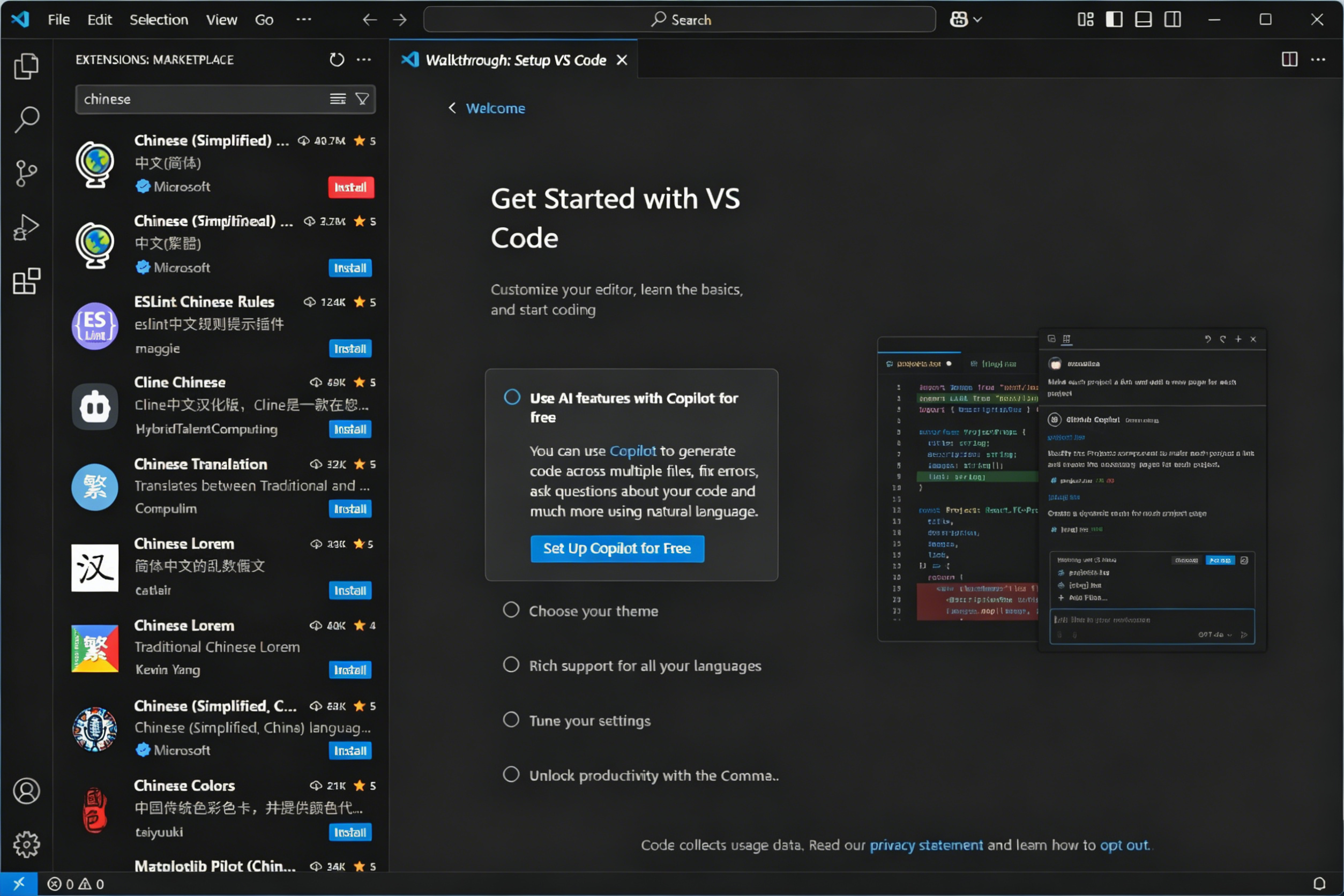The height and width of the screenshot is (896, 1344).
Task: Refresh the extensions marketplace list
Action: (x=337, y=59)
